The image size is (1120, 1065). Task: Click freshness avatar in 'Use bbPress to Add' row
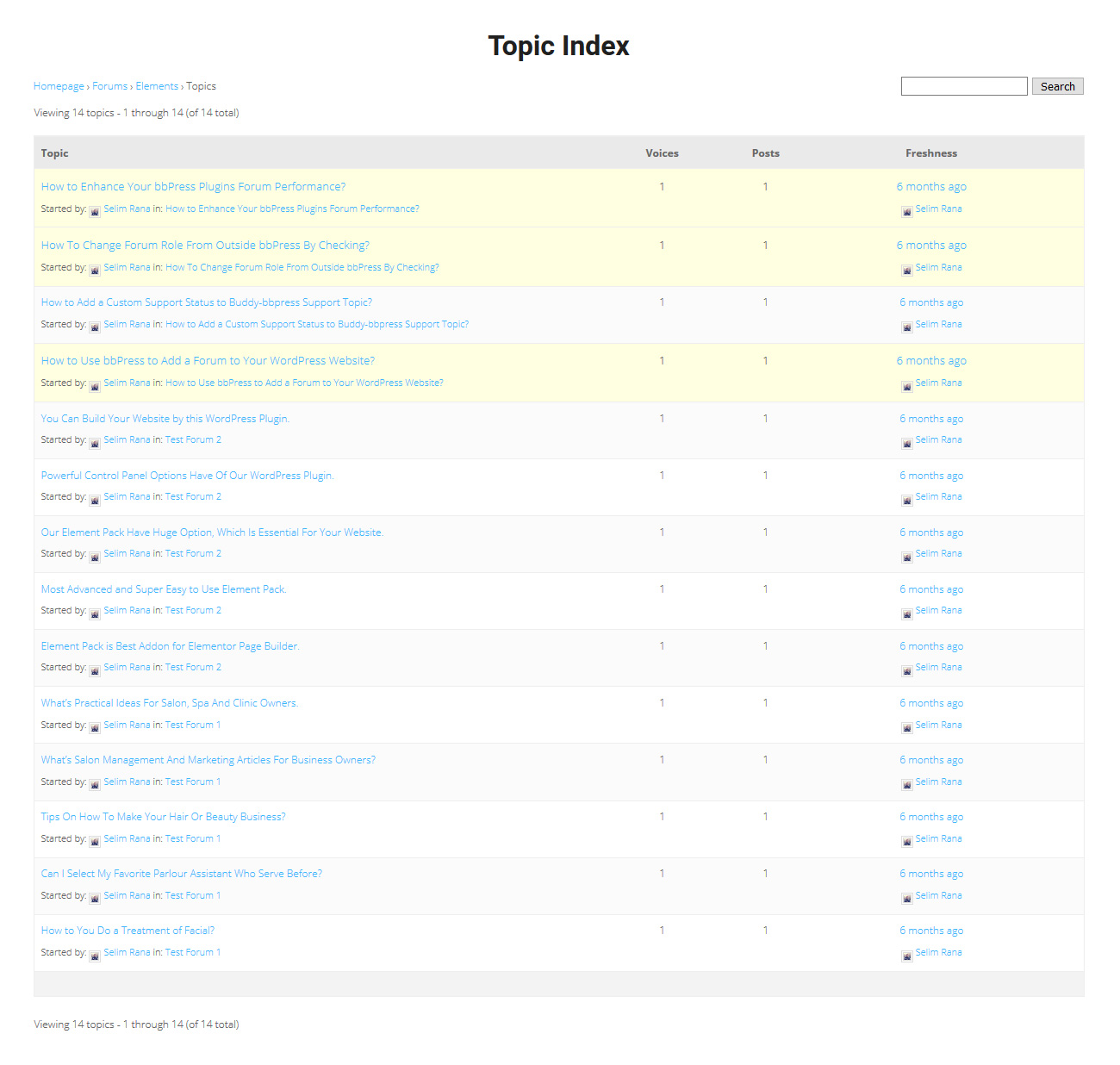tap(906, 385)
